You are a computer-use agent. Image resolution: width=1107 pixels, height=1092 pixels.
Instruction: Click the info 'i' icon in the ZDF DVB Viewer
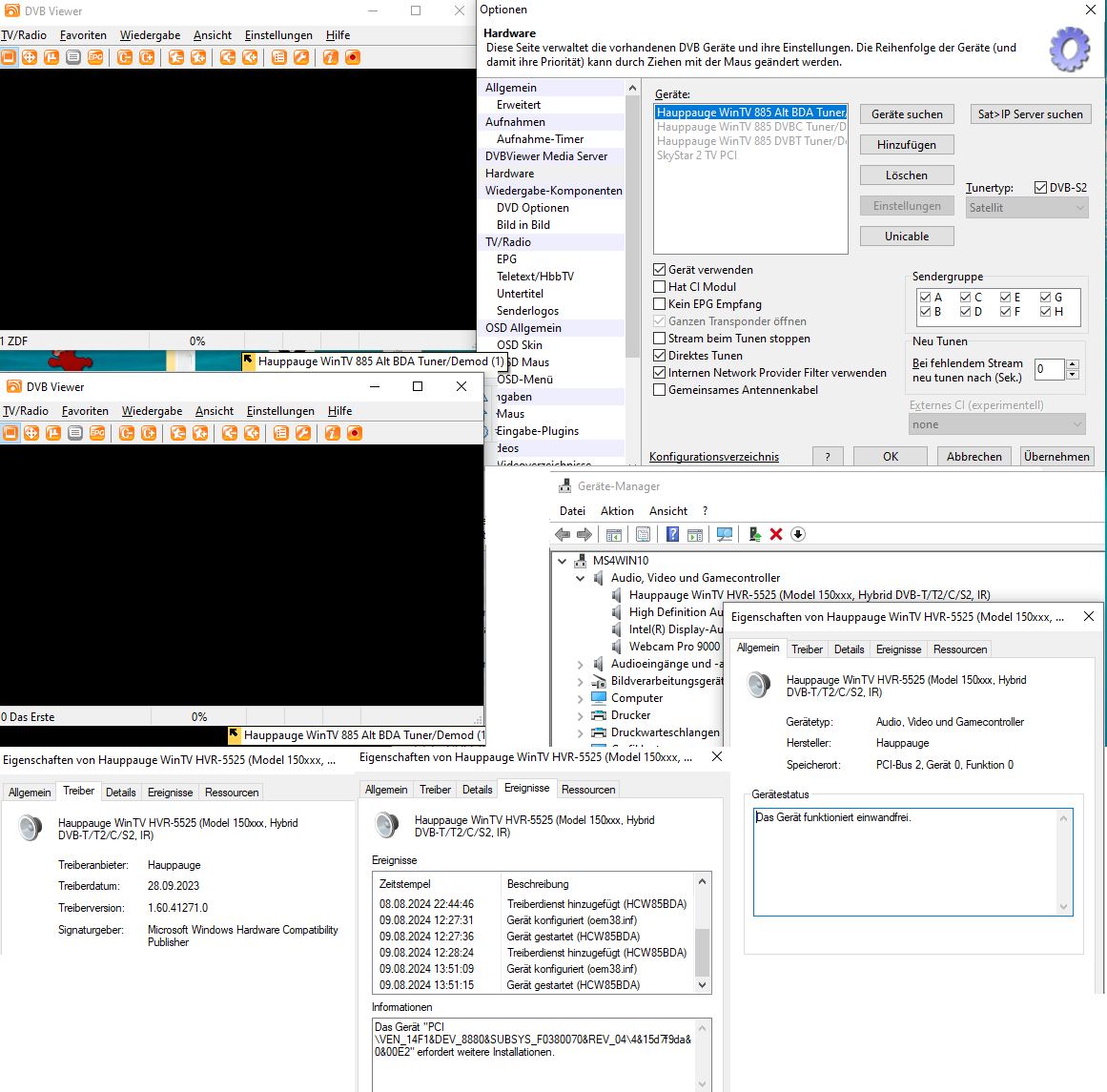tap(331, 57)
